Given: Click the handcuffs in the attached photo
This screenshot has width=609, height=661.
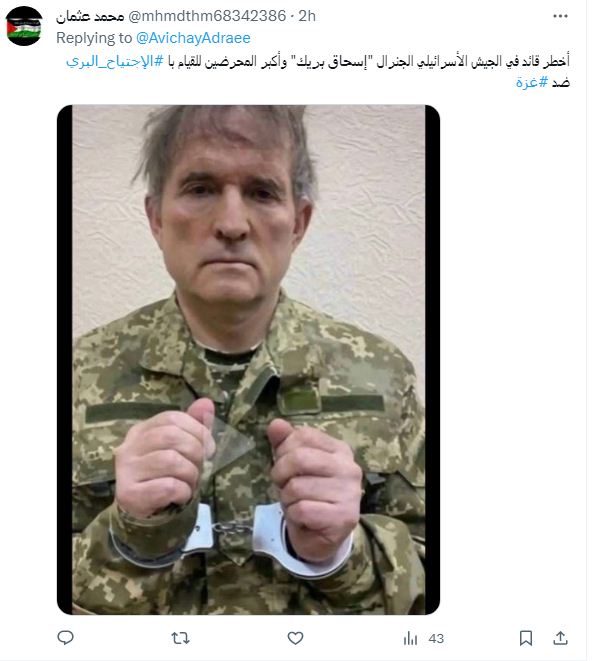Looking at the screenshot, I should [x=231, y=537].
